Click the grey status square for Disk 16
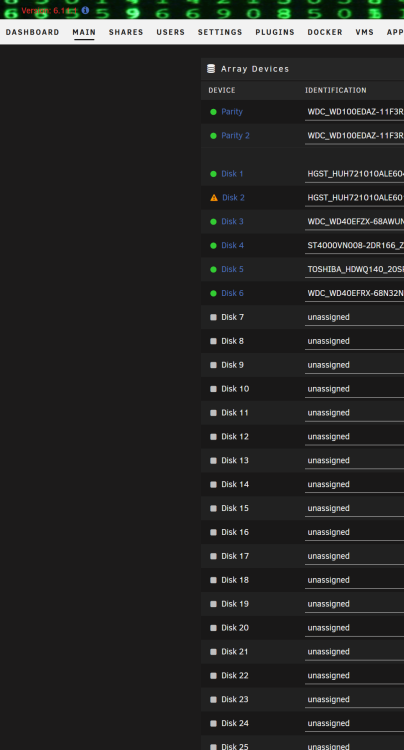The image size is (404, 750). (213, 532)
